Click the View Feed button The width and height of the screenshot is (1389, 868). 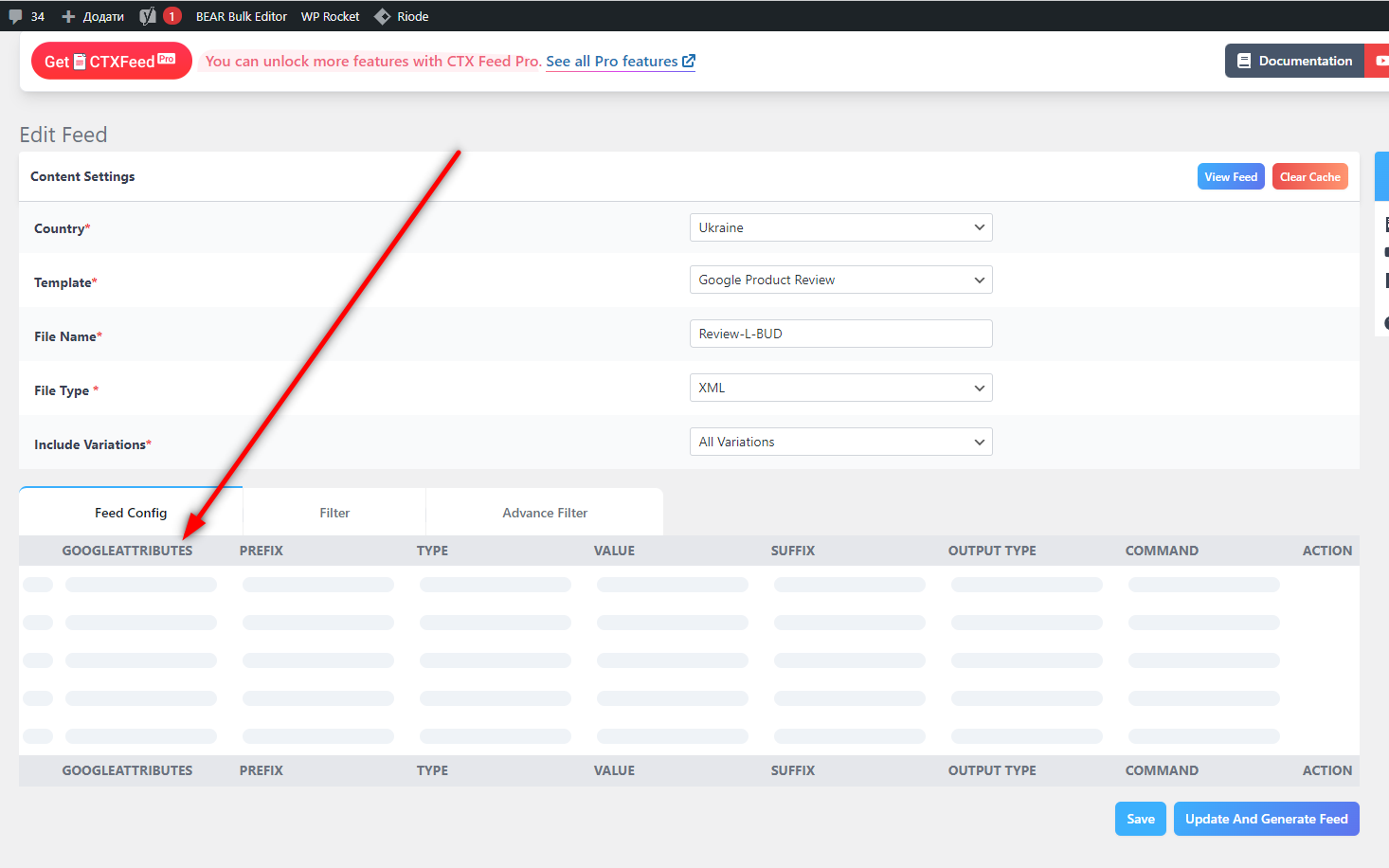tap(1231, 176)
